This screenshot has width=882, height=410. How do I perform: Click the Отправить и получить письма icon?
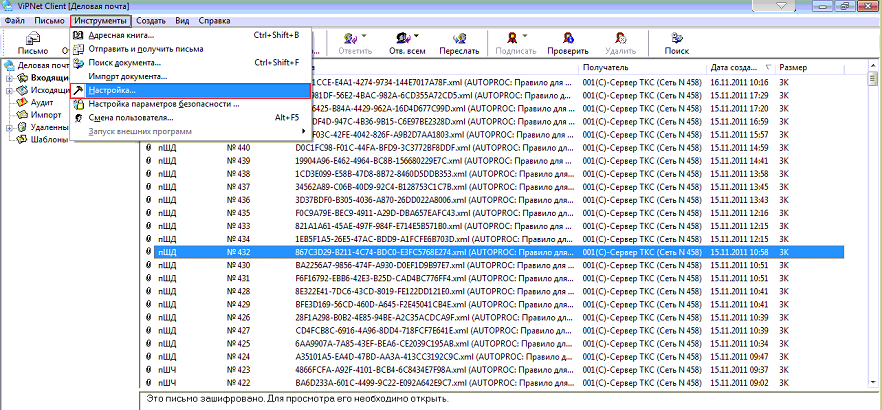pos(78,49)
